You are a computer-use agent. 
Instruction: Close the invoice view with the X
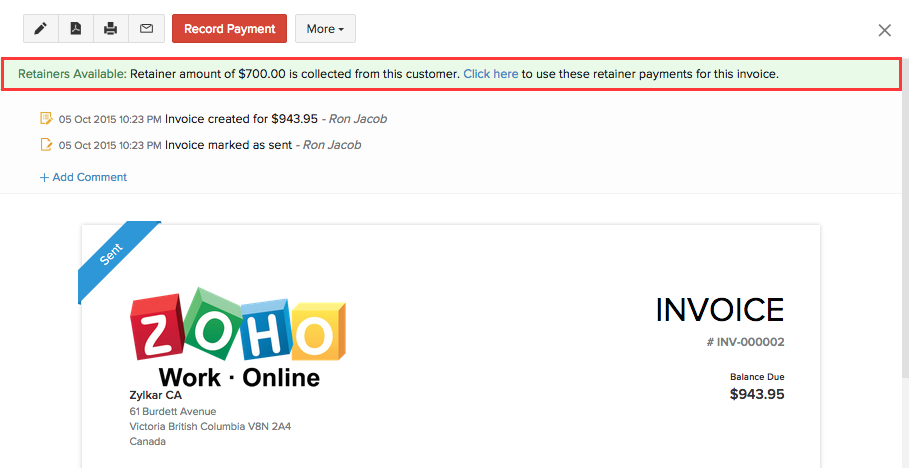click(884, 30)
